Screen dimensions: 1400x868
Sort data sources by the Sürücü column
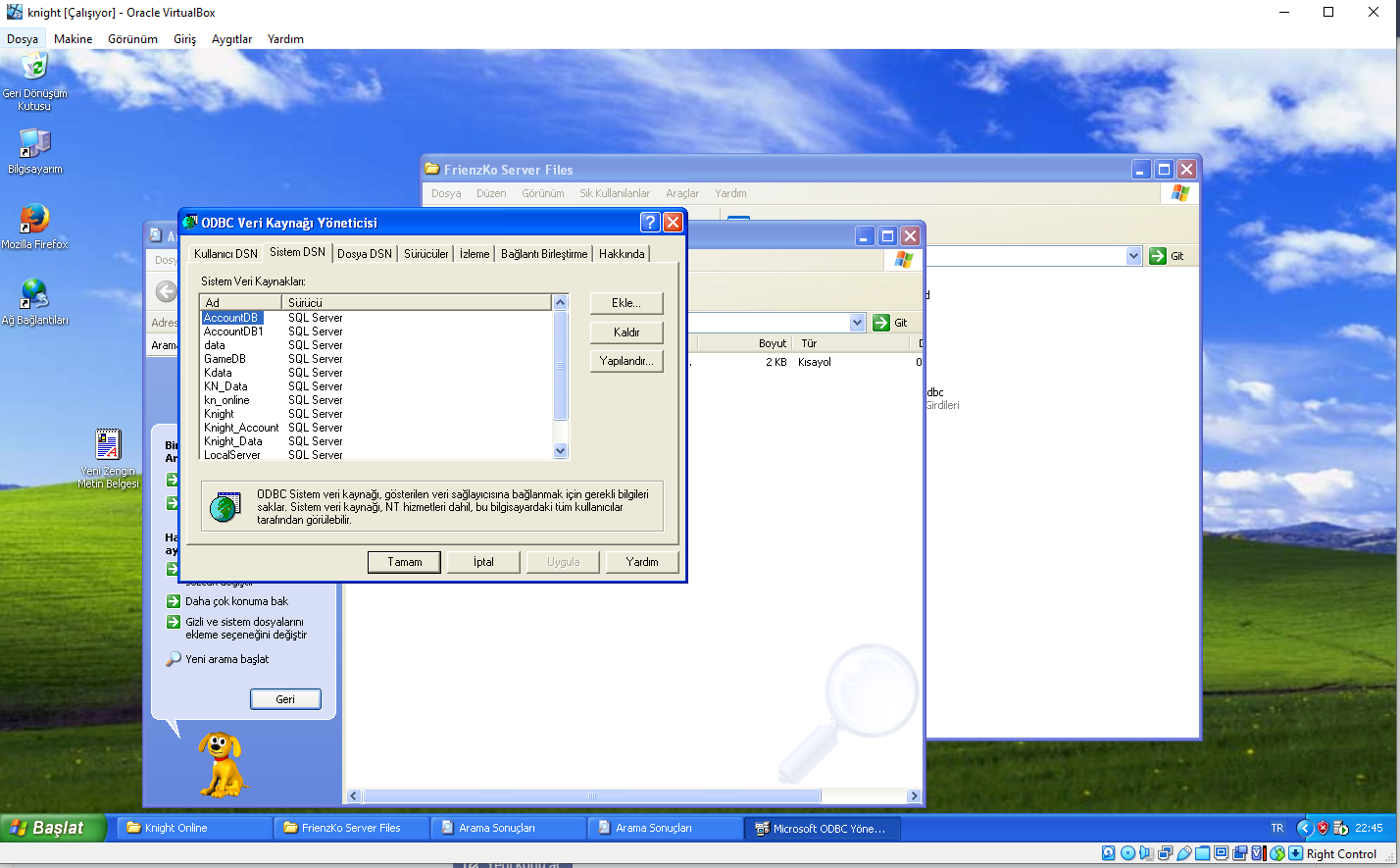(x=417, y=302)
